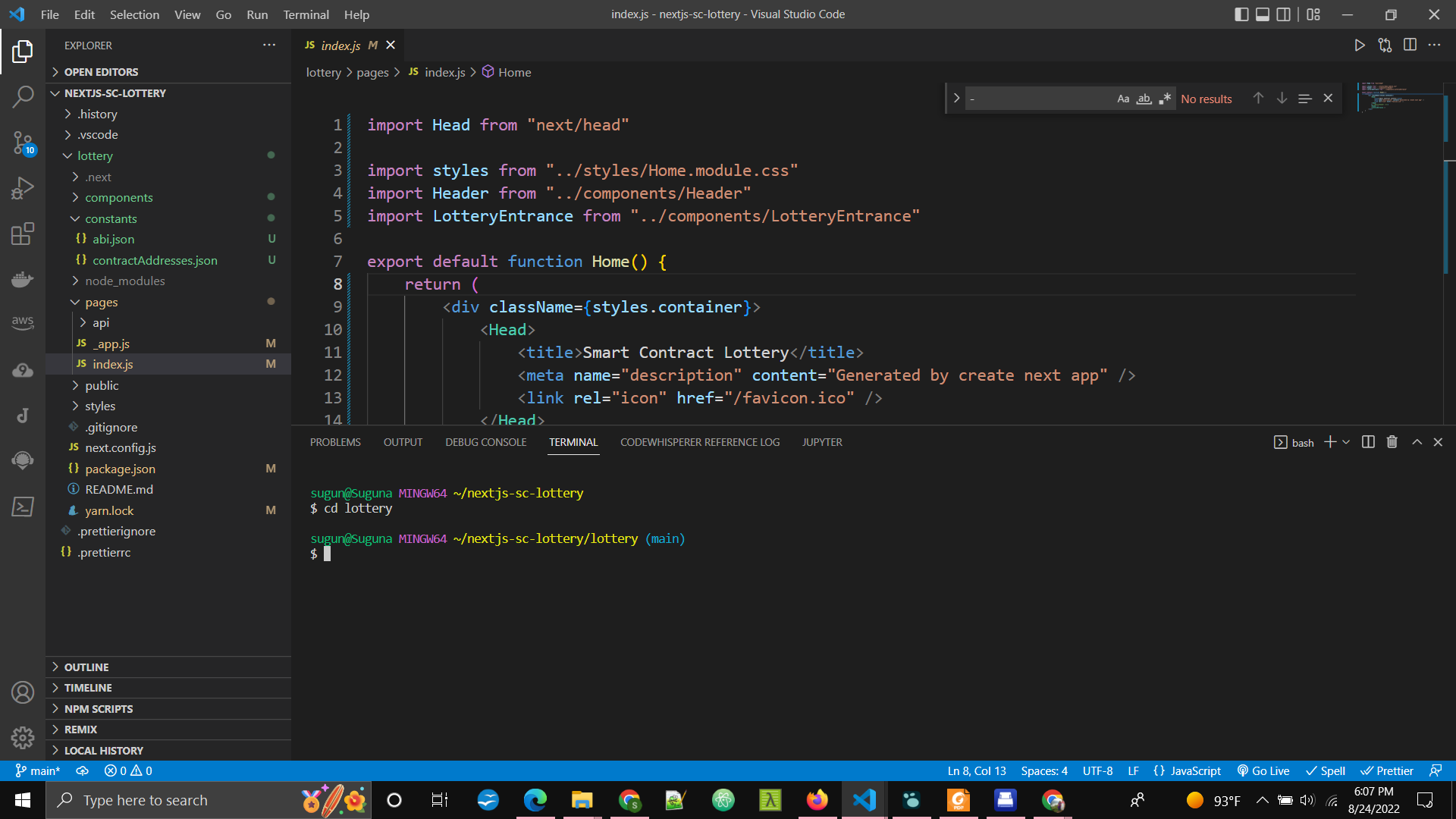This screenshot has width=1456, height=819.
Task: Go to next match in find widget
Action: (1282, 99)
